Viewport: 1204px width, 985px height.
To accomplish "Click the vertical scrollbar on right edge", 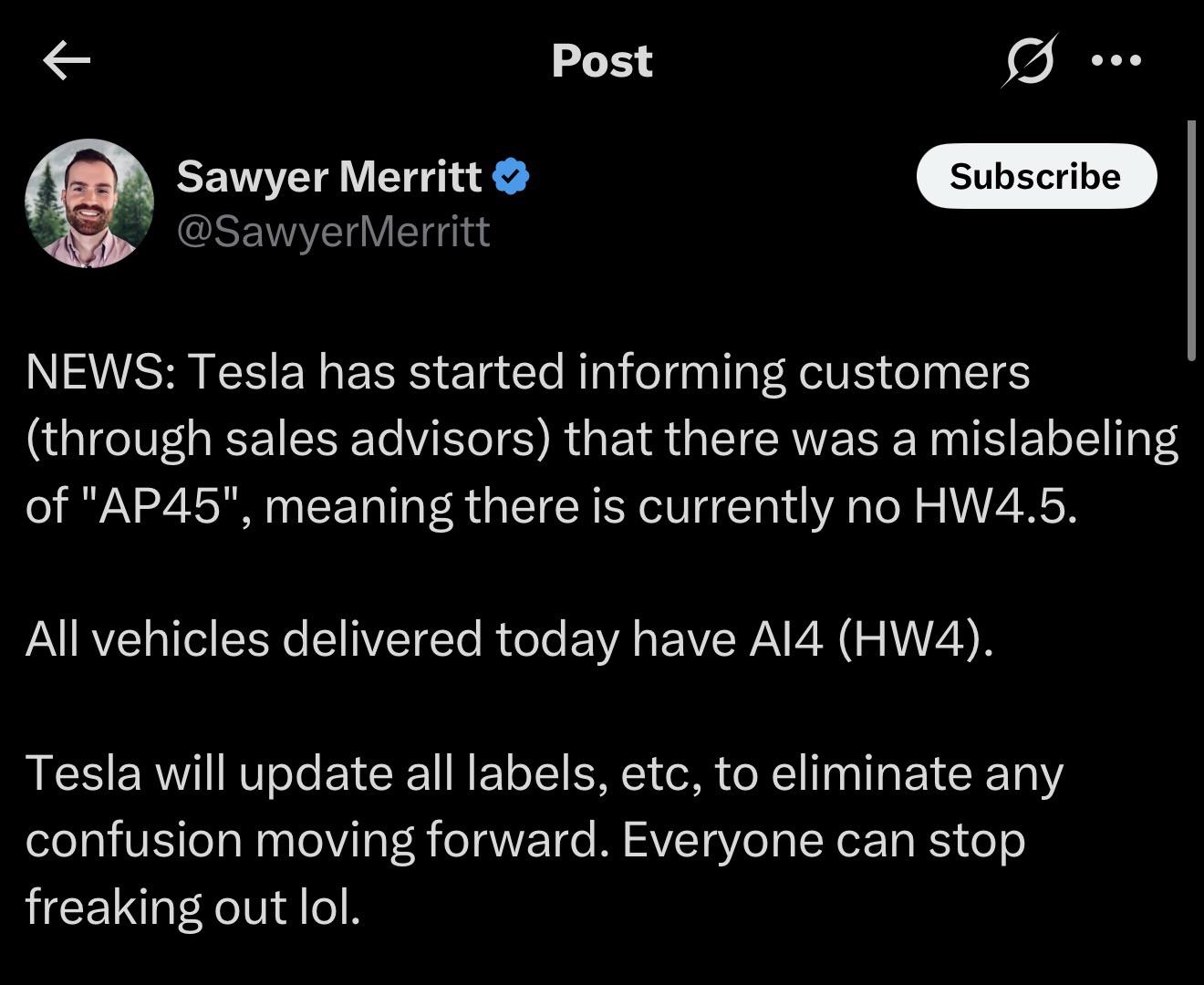I will coord(1191,242).
